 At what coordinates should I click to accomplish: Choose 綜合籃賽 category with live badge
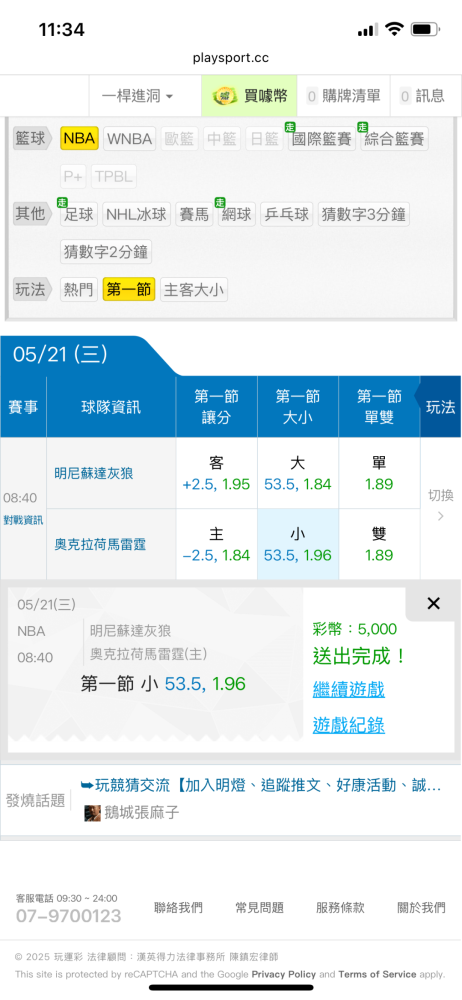click(394, 138)
